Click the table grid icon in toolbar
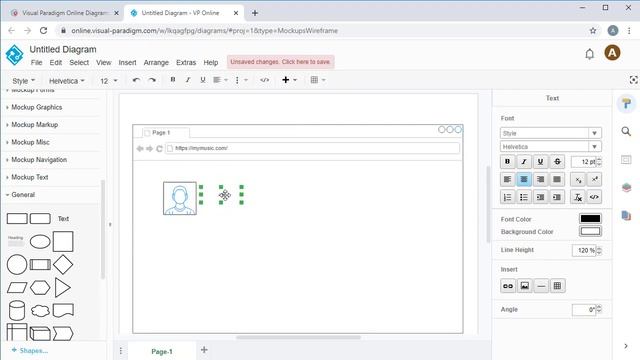This screenshot has height=360, width=640. (314, 80)
